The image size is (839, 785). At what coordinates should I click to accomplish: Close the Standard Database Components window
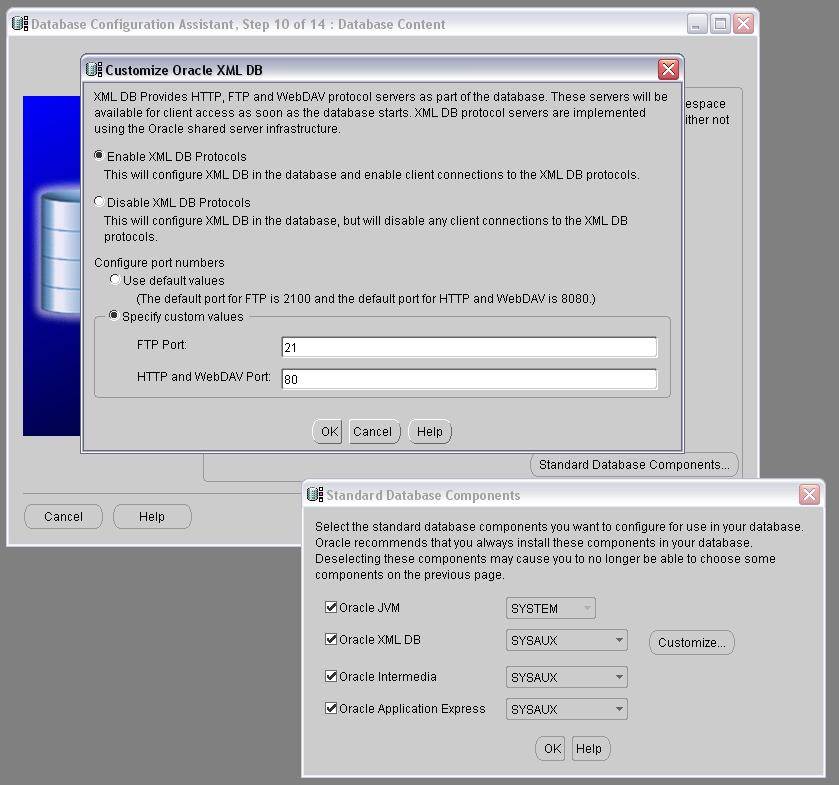click(809, 494)
